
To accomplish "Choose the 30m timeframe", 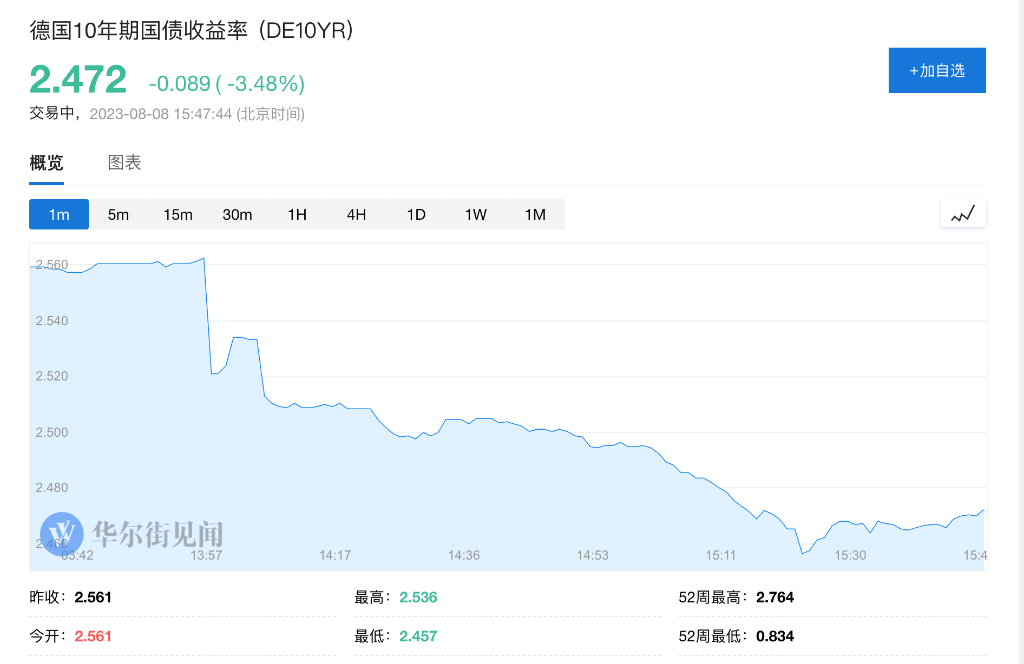I will tap(237, 215).
